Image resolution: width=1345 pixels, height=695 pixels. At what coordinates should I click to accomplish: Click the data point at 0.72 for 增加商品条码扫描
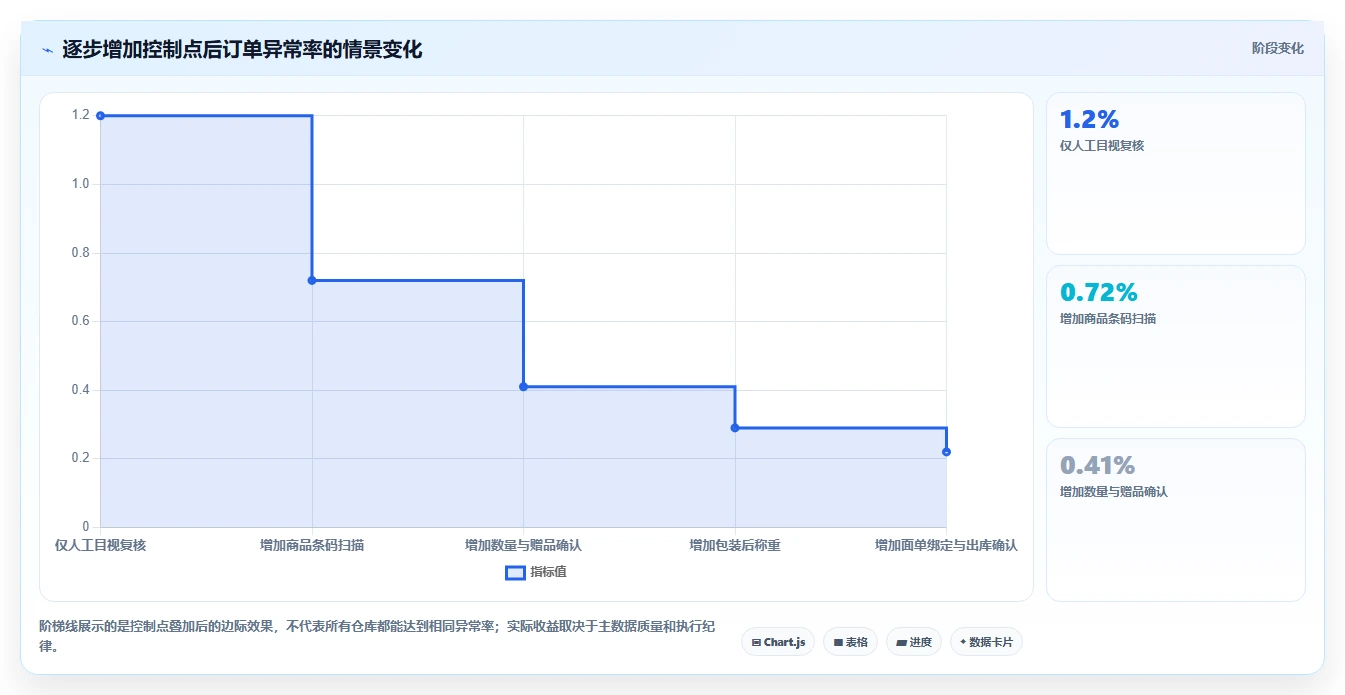click(312, 280)
